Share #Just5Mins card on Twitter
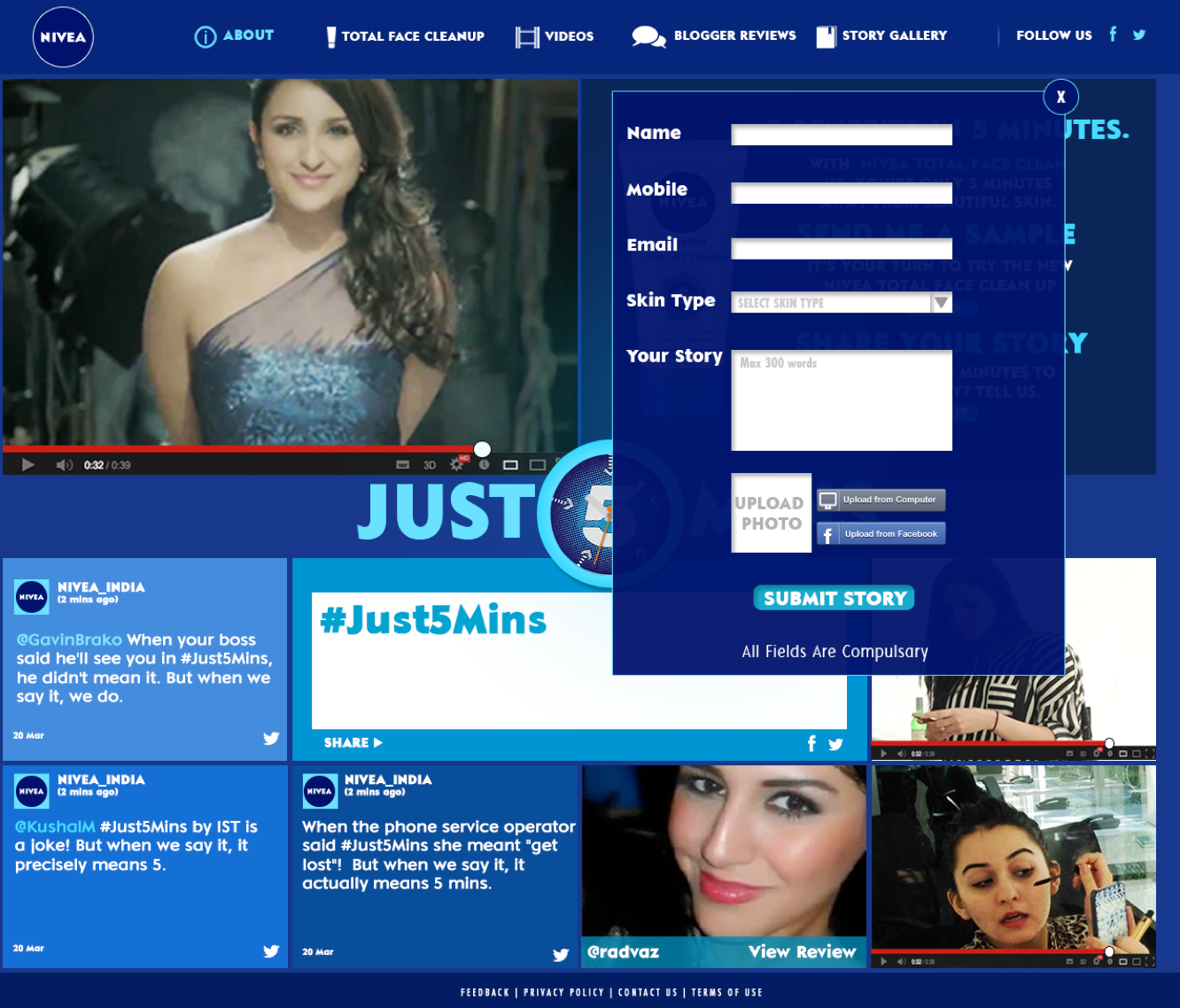 (835, 744)
